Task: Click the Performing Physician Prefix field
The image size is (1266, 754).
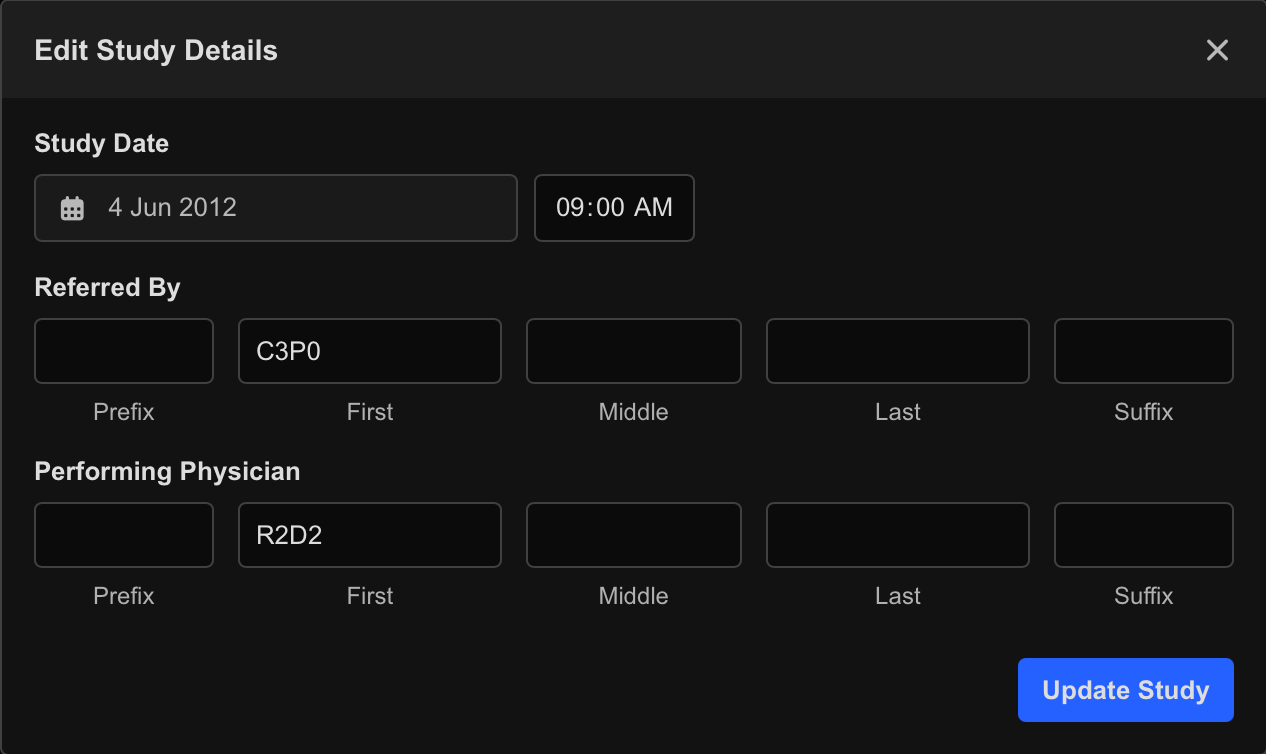Action: click(x=124, y=535)
